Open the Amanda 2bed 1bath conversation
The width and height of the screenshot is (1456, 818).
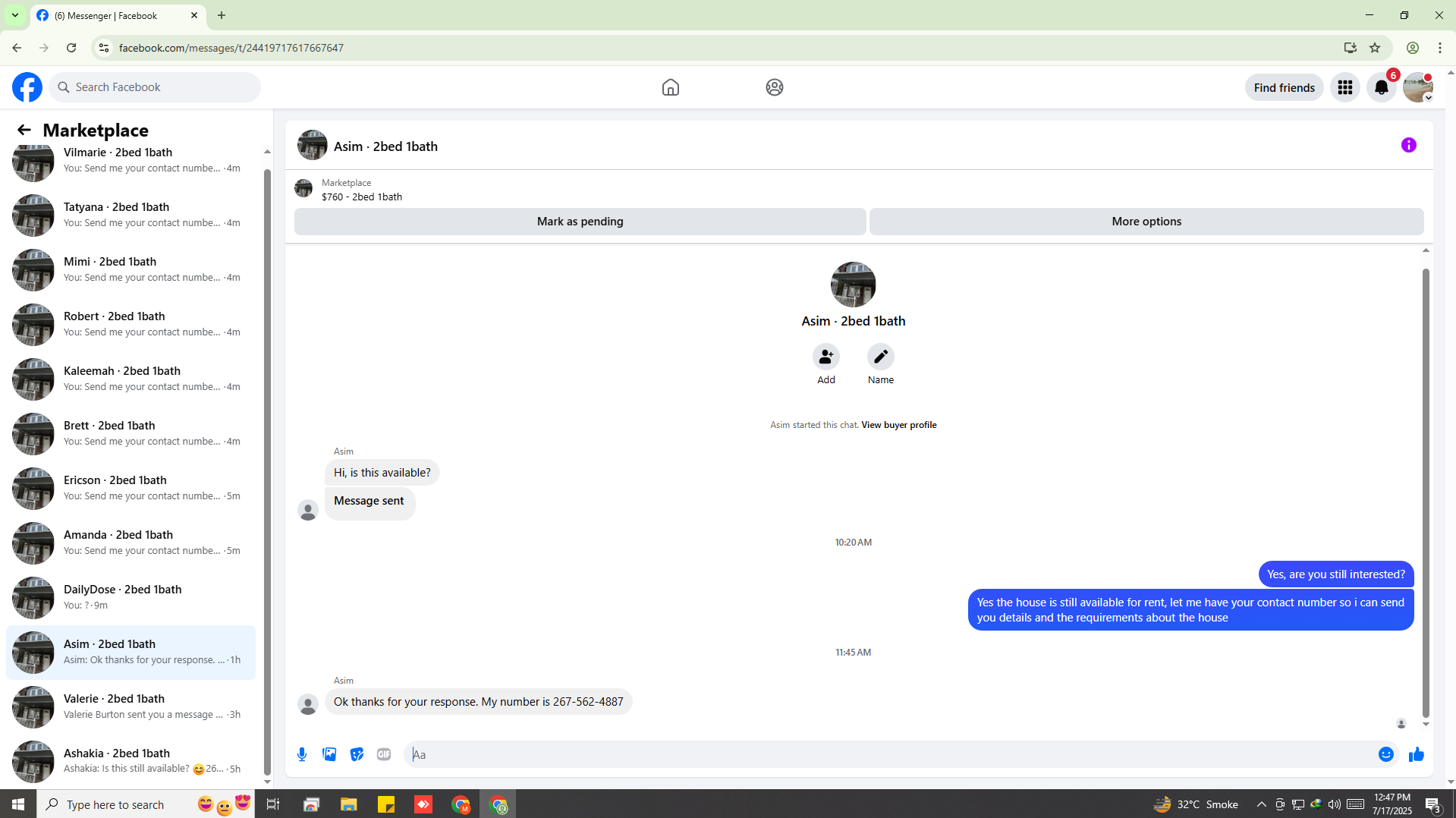[x=131, y=543]
